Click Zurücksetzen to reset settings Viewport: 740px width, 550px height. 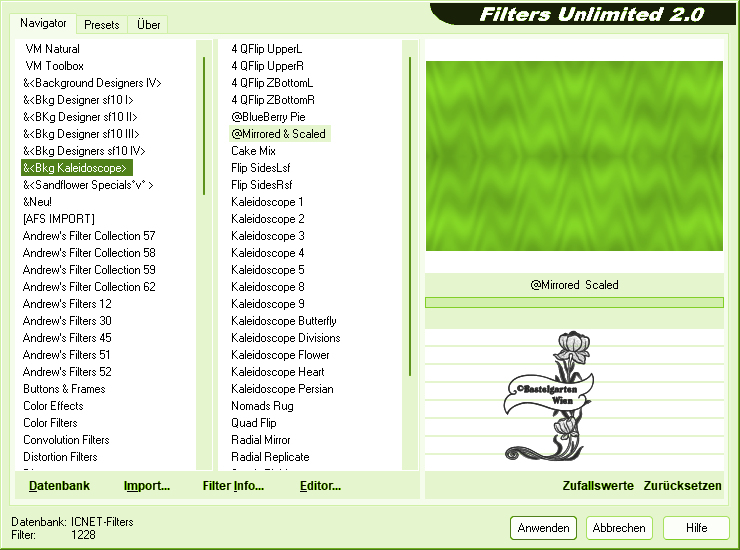pos(682,486)
